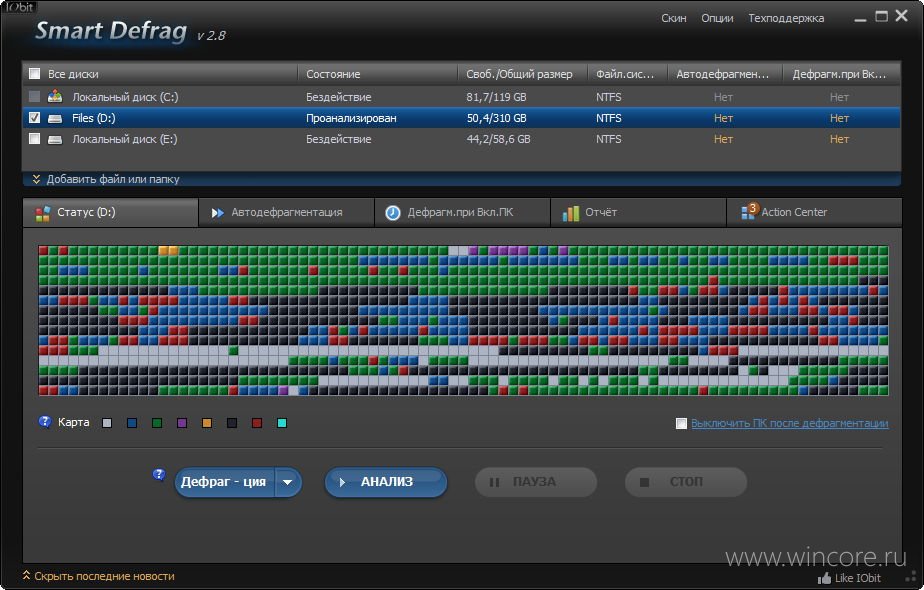This screenshot has height=590, width=924.
Task: Click the clock icon for Дефрагм.при Вкл.ПК
Action: click(392, 213)
